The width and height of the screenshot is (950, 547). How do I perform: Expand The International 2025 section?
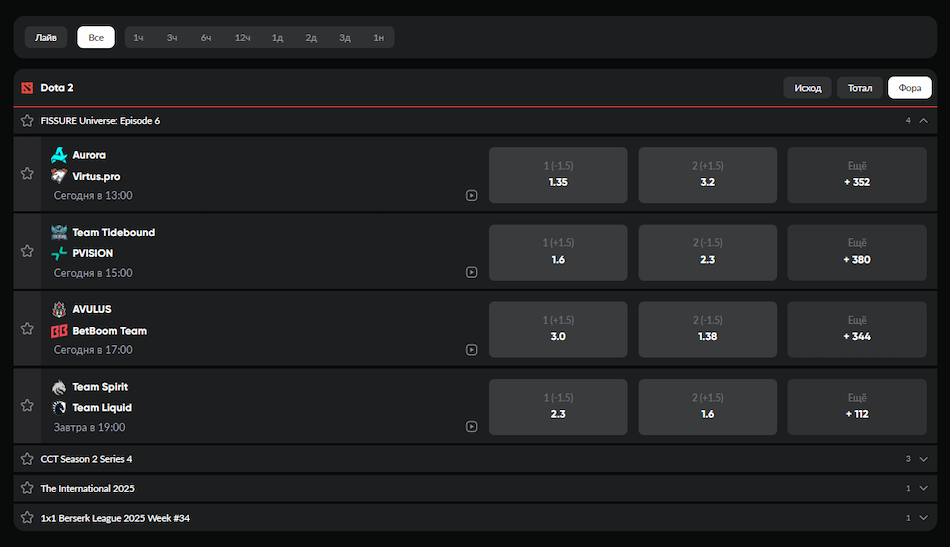coord(923,488)
